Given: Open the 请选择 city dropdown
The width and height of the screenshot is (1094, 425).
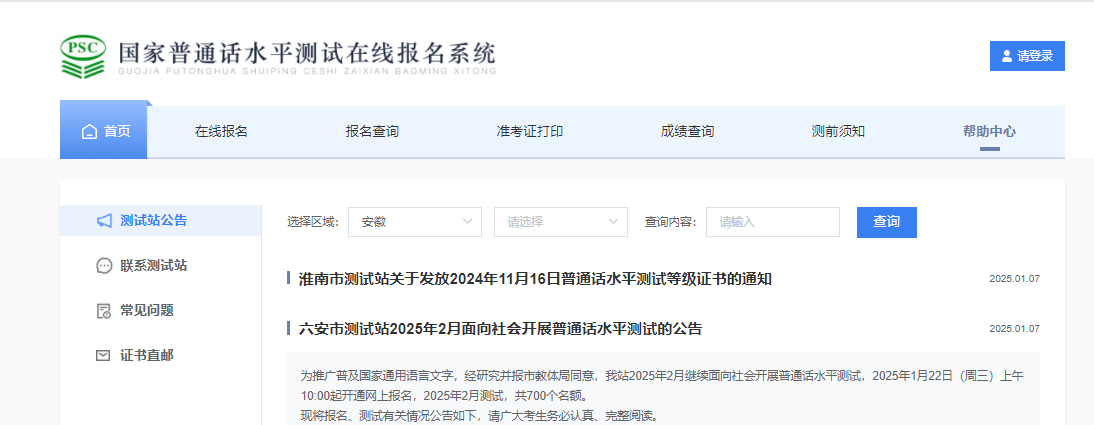Looking at the screenshot, I should [x=561, y=222].
